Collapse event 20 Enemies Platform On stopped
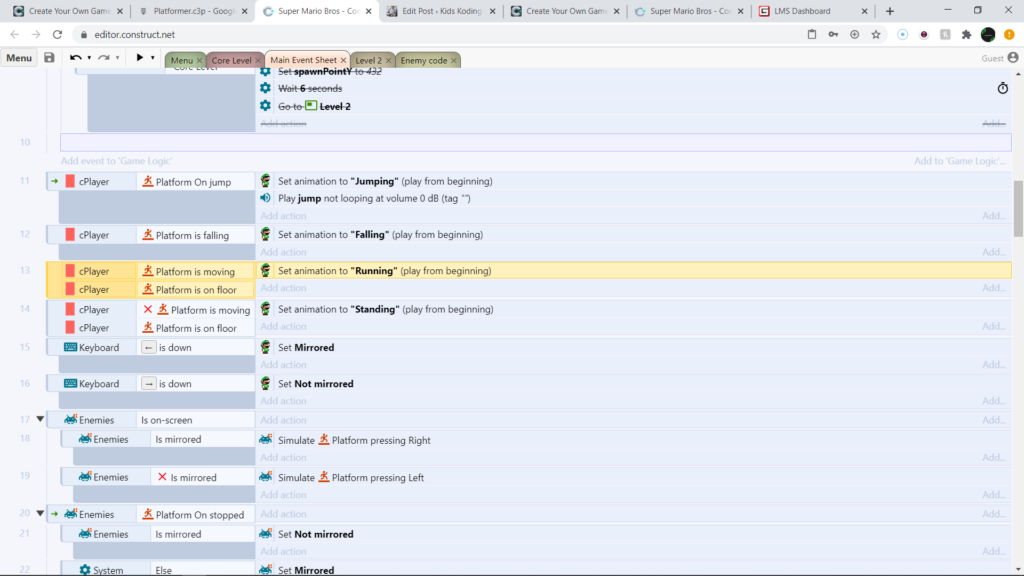Screen dimensions: 1024x576 click(x=40, y=514)
